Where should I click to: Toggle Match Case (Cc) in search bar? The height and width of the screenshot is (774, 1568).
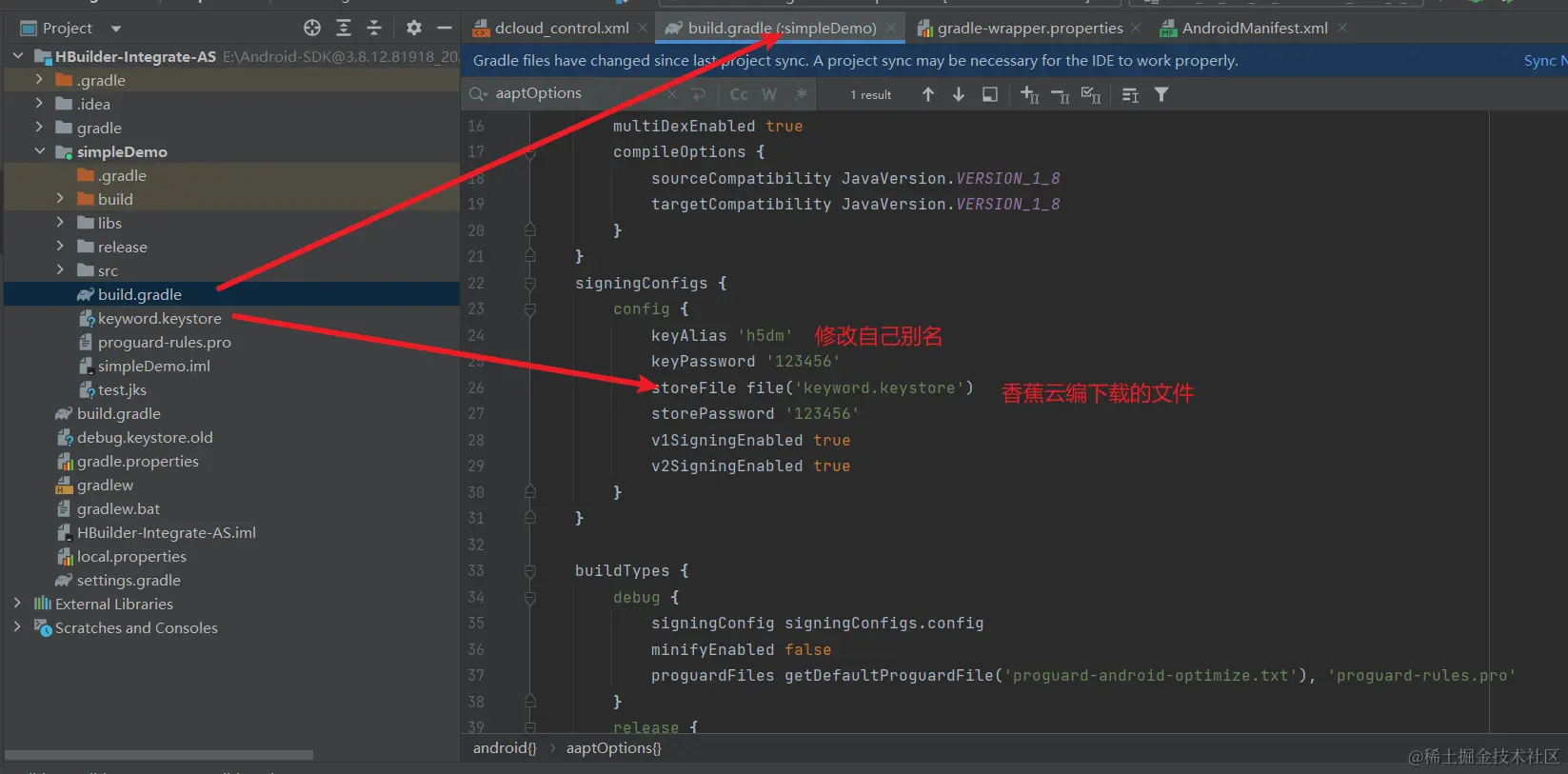pyautogui.click(x=739, y=94)
